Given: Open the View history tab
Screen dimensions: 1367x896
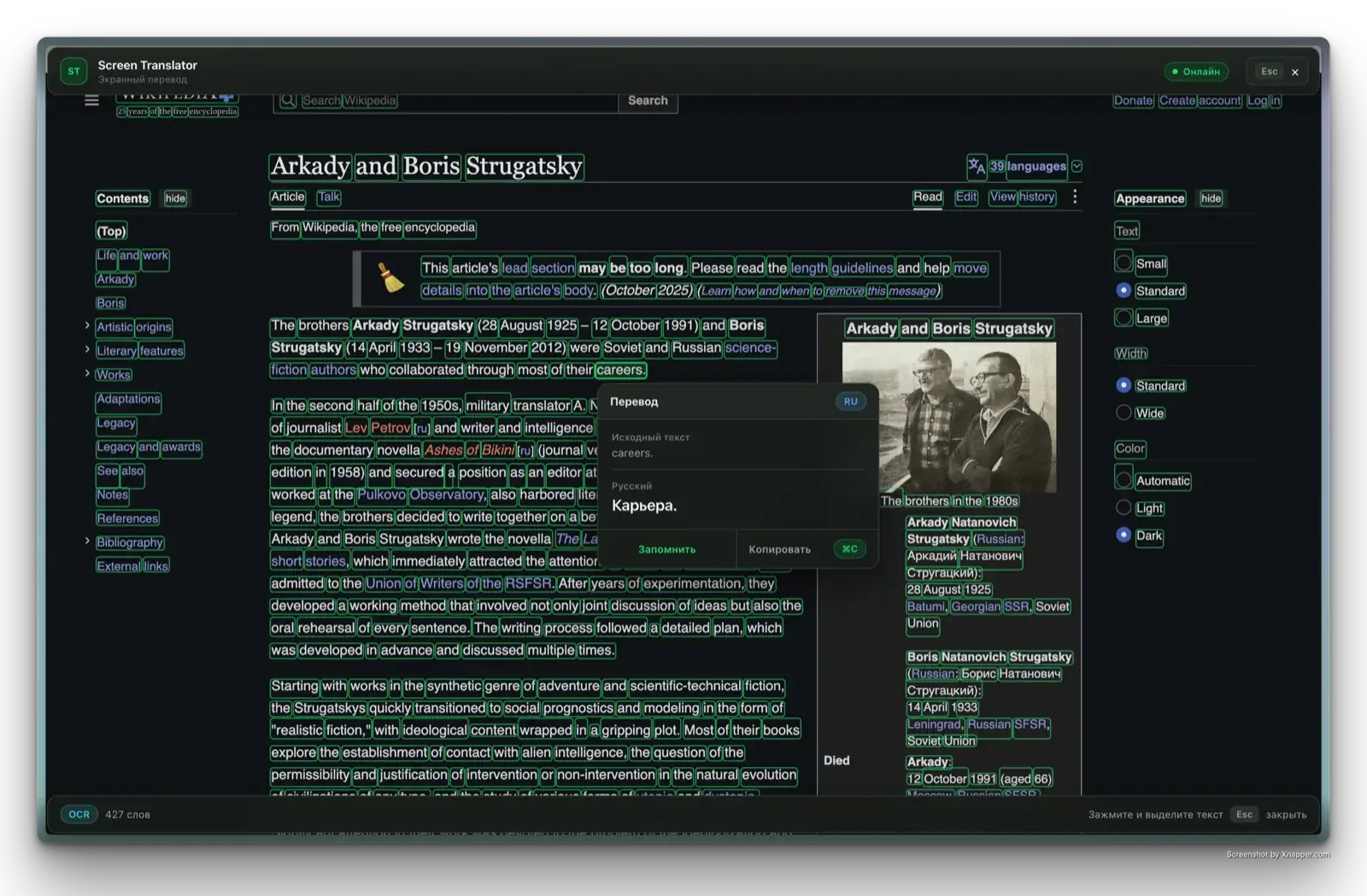Looking at the screenshot, I should (1023, 196).
